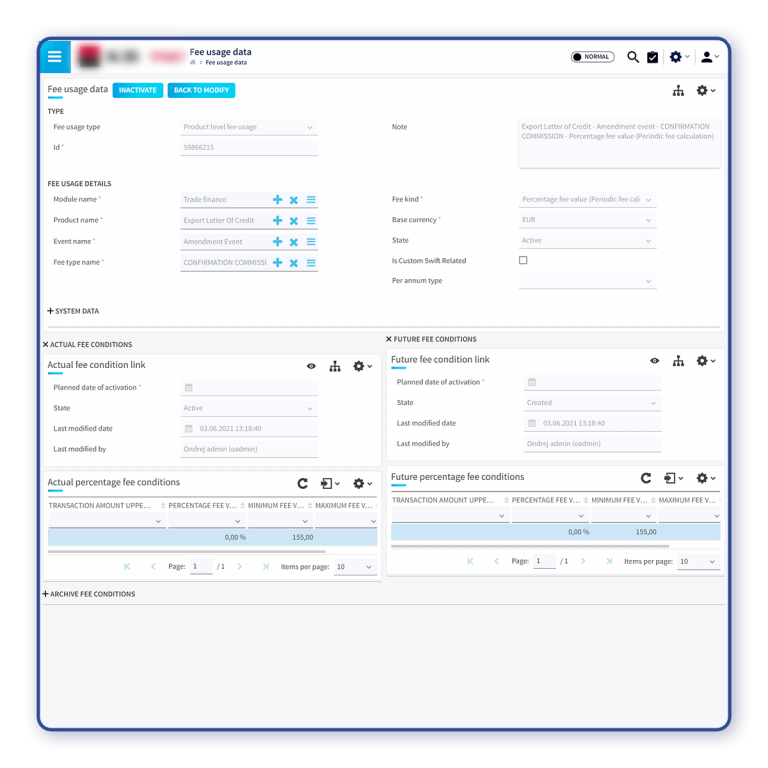
Task: Check Is Custom Swift Related checkbox
Action: (523, 260)
